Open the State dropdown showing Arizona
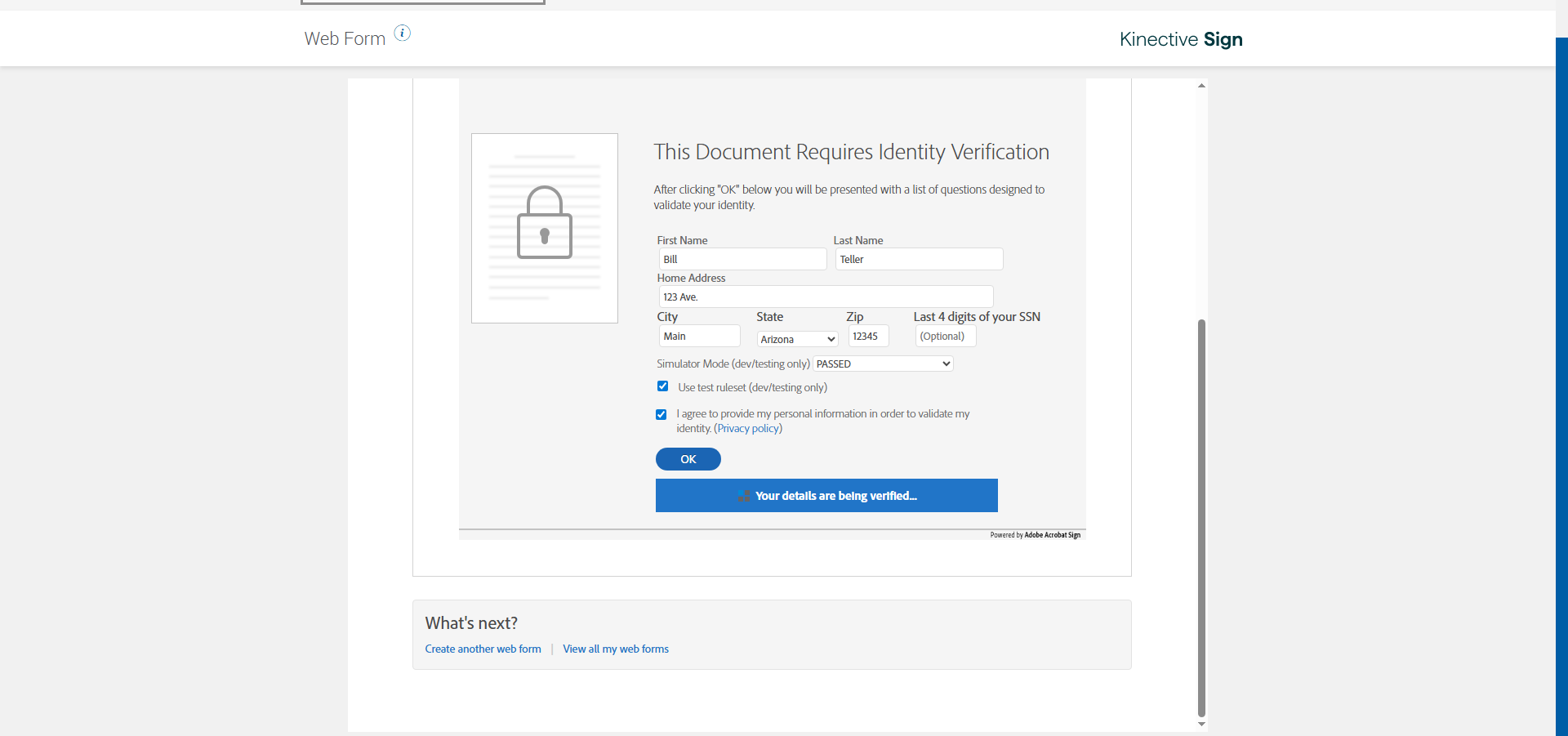The image size is (1568, 736). [x=797, y=339]
